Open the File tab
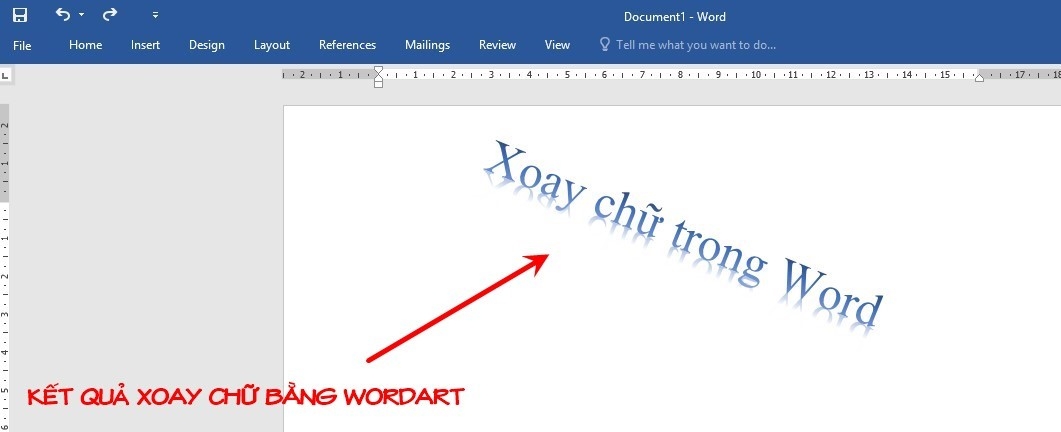The image size is (1061, 432). 22,45
